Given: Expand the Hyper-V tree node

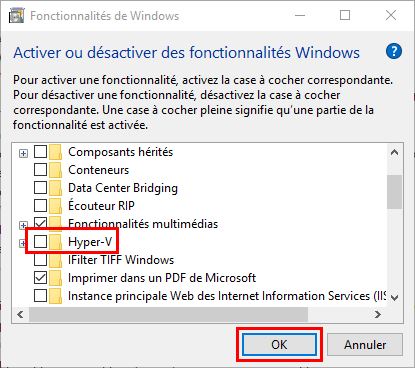Looking at the screenshot, I should [x=22, y=243].
